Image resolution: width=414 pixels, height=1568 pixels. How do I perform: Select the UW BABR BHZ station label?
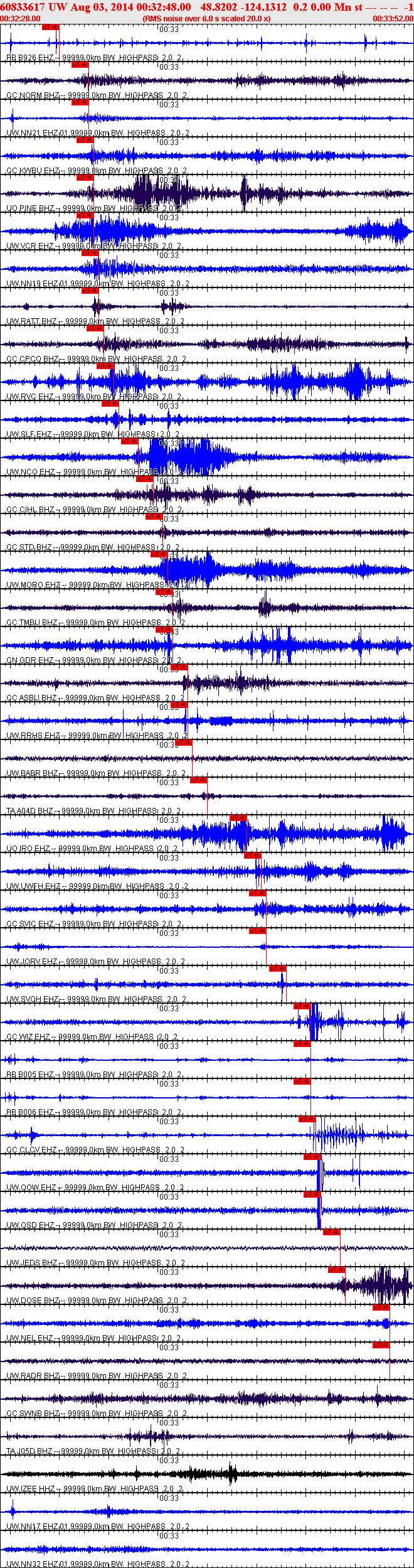(x=95, y=773)
